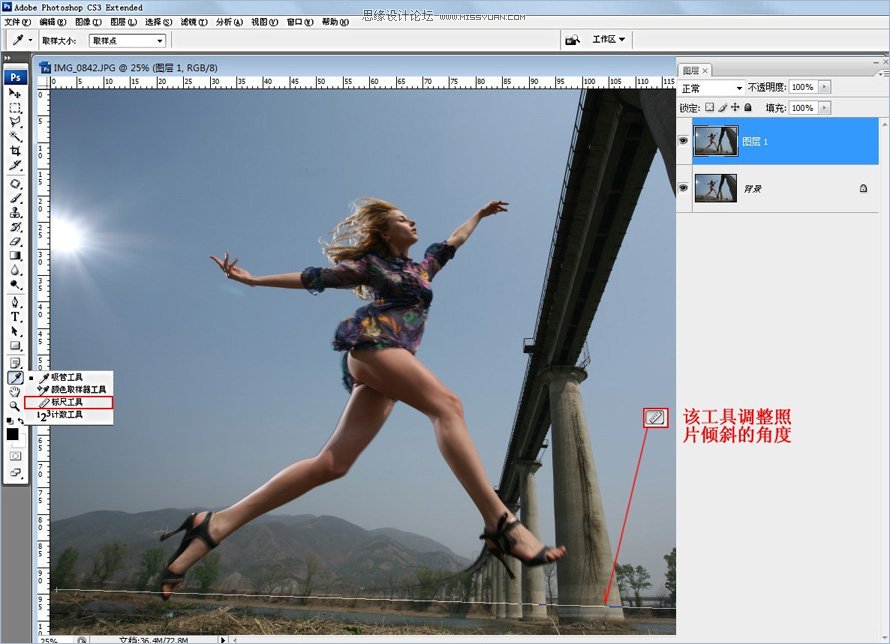The height and width of the screenshot is (644, 890).
Task: Select the Slice tool
Action: coord(15,165)
